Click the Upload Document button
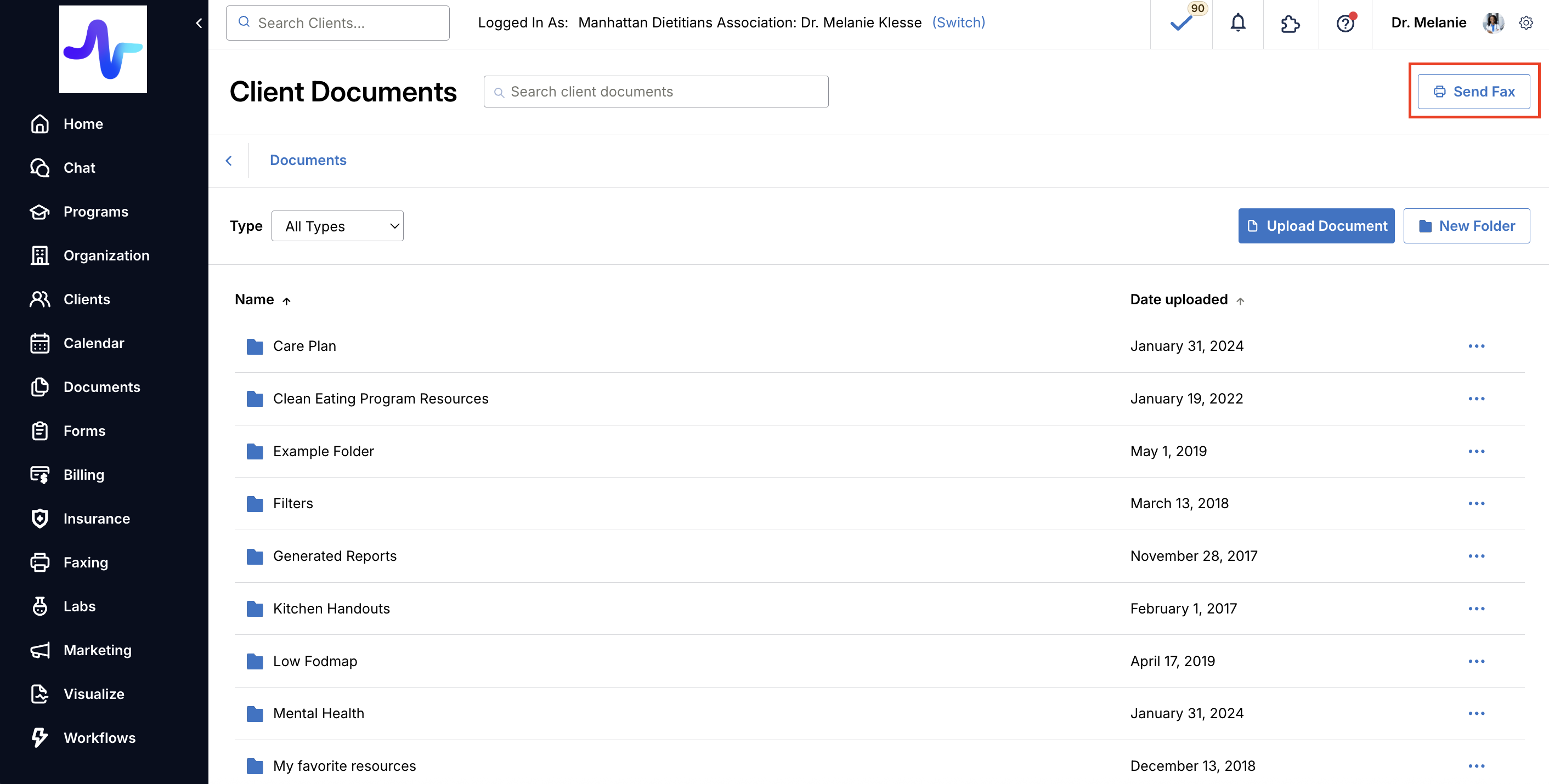This screenshot has width=1549, height=784. 1316,226
